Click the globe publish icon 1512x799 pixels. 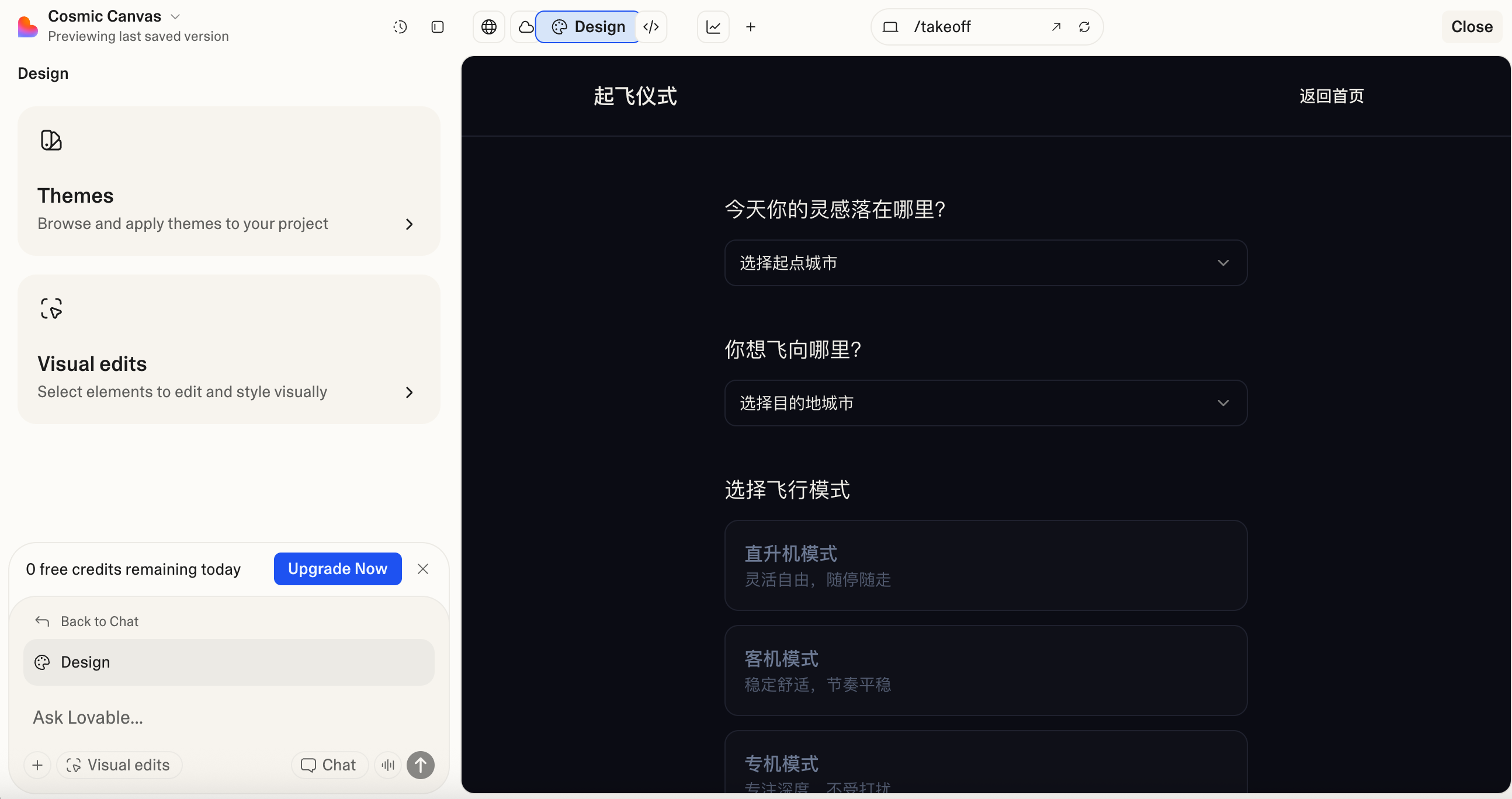tap(488, 26)
